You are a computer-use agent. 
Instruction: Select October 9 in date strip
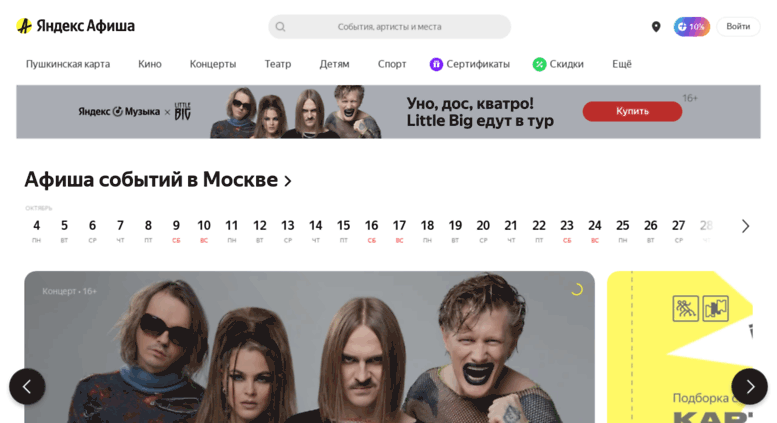point(176,231)
